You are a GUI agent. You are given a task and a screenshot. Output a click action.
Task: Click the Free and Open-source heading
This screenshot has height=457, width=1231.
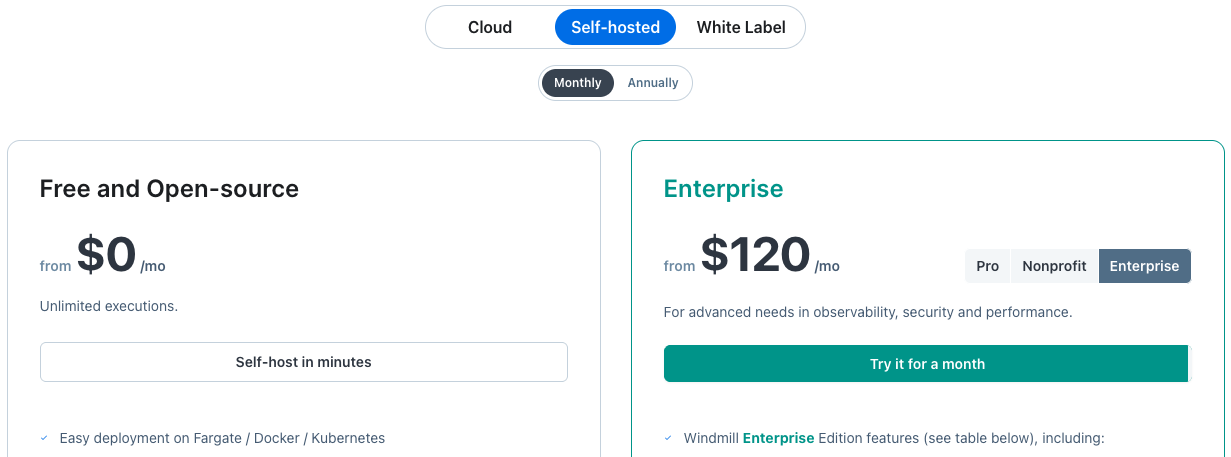[x=169, y=188]
